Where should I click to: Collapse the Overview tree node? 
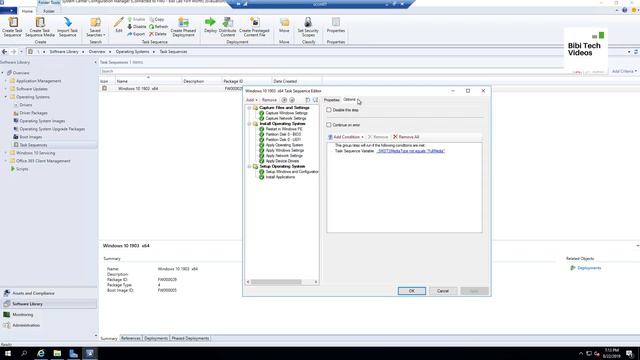pos(3,73)
